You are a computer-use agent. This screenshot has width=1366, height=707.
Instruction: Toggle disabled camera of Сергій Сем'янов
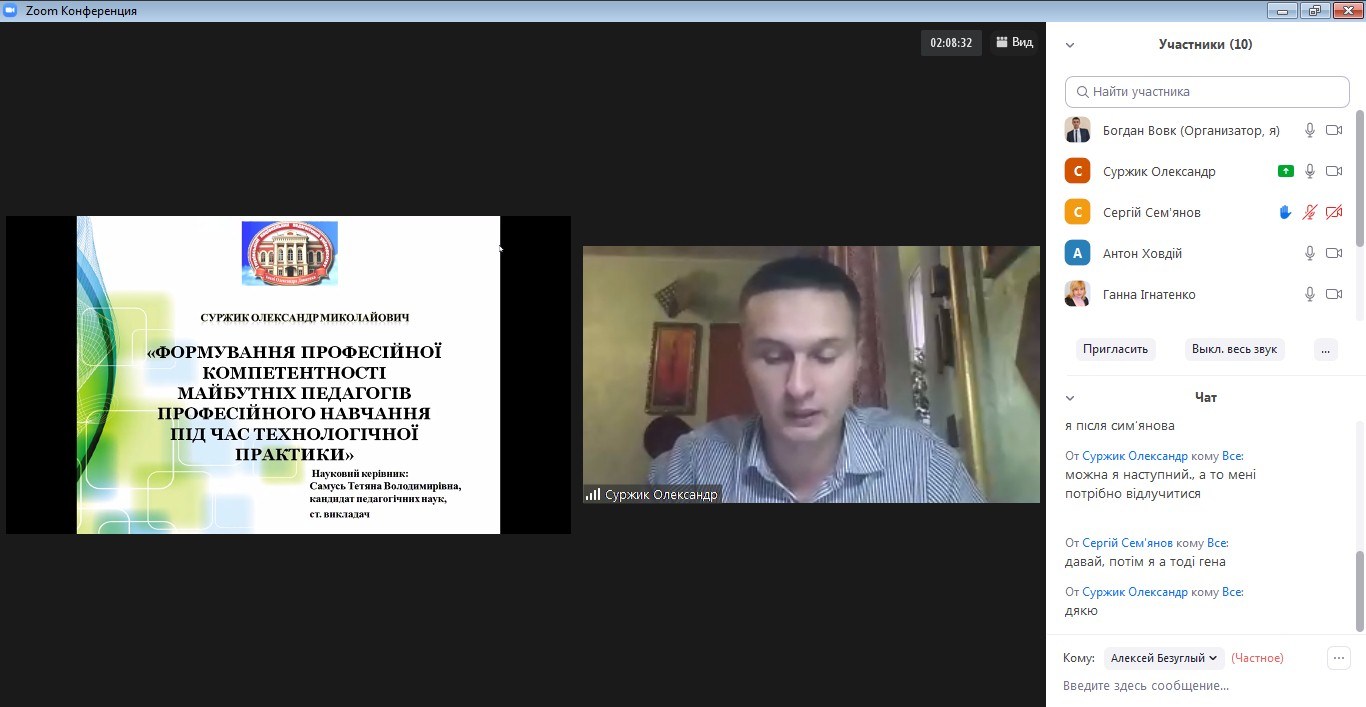pos(1334,213)
